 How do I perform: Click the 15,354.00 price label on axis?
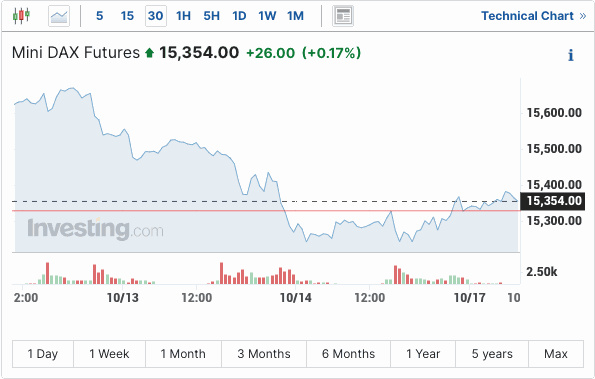(552, 201)
